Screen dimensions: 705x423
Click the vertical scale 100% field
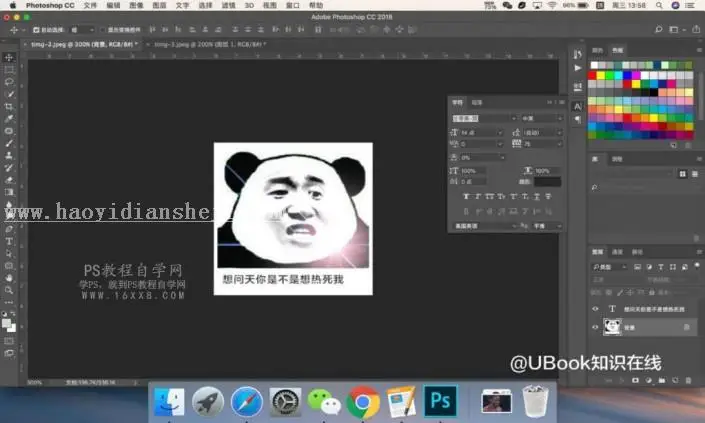click(x=473, y=171)
